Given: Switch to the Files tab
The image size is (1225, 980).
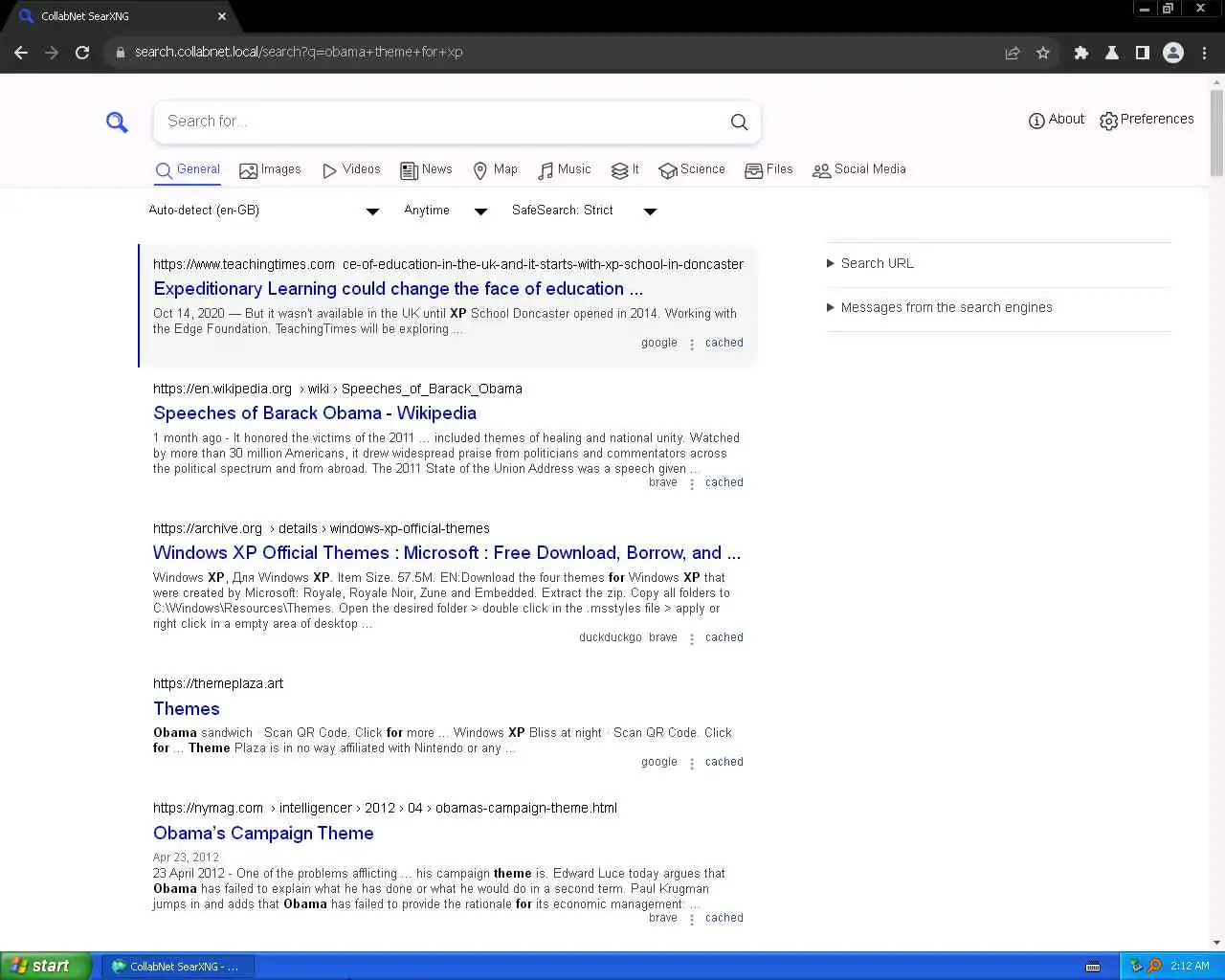Looking at the screenshot, I should coord(768,169).
